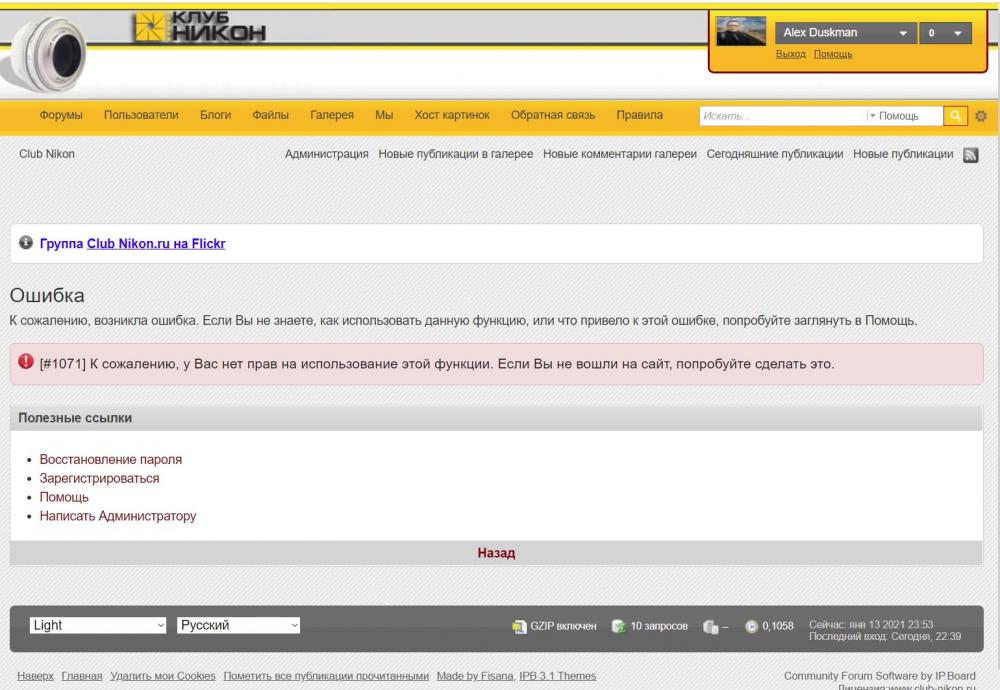Click the Помощь link under username

833,54
